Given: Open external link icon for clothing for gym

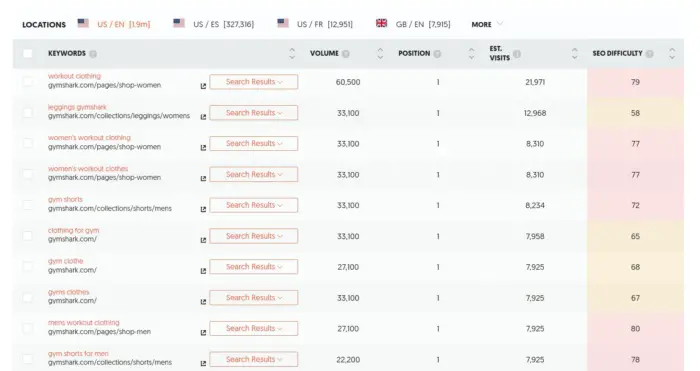Looking at the screenshot, I should [203, 240].
